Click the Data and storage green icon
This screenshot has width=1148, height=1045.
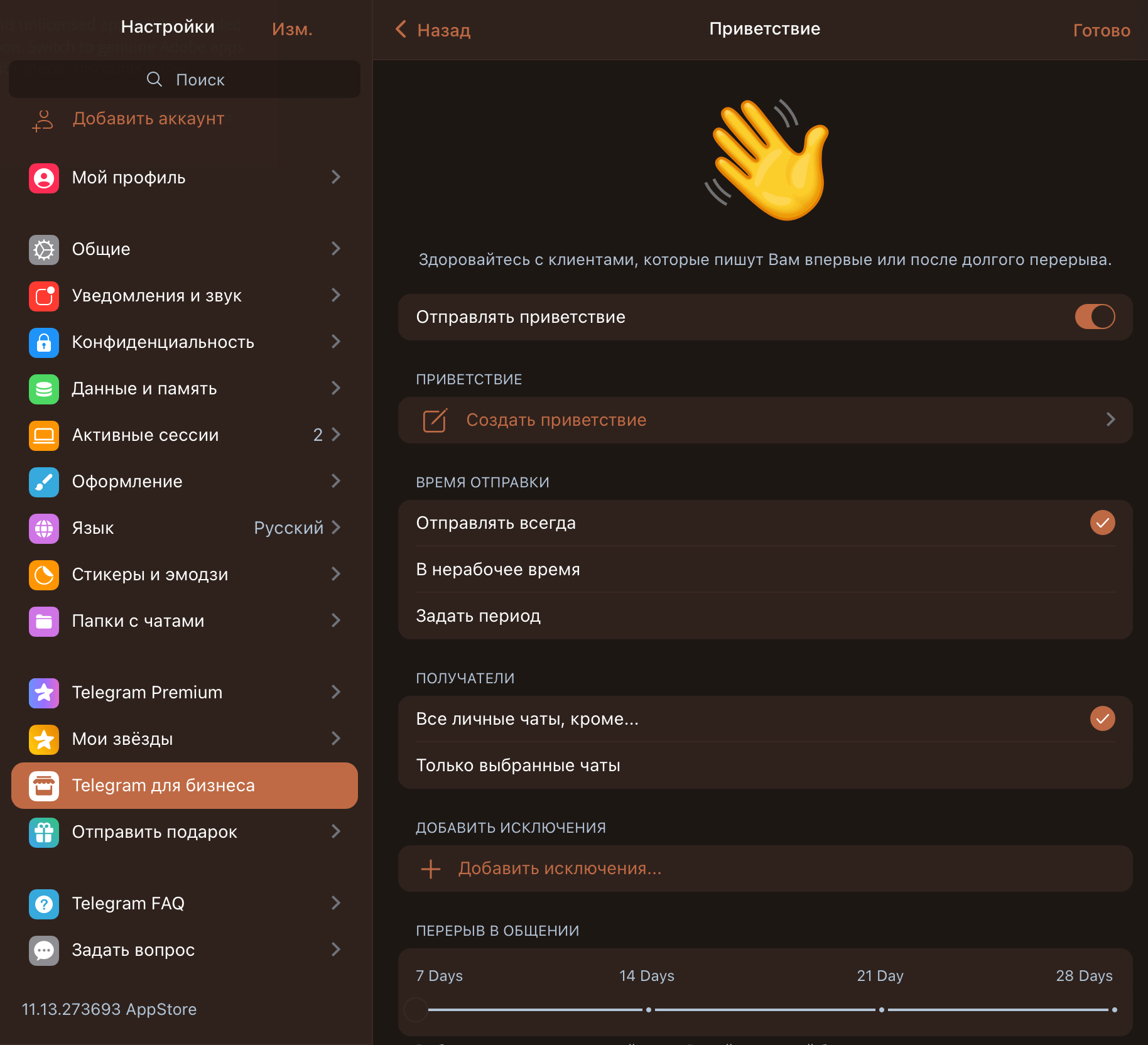44,389
